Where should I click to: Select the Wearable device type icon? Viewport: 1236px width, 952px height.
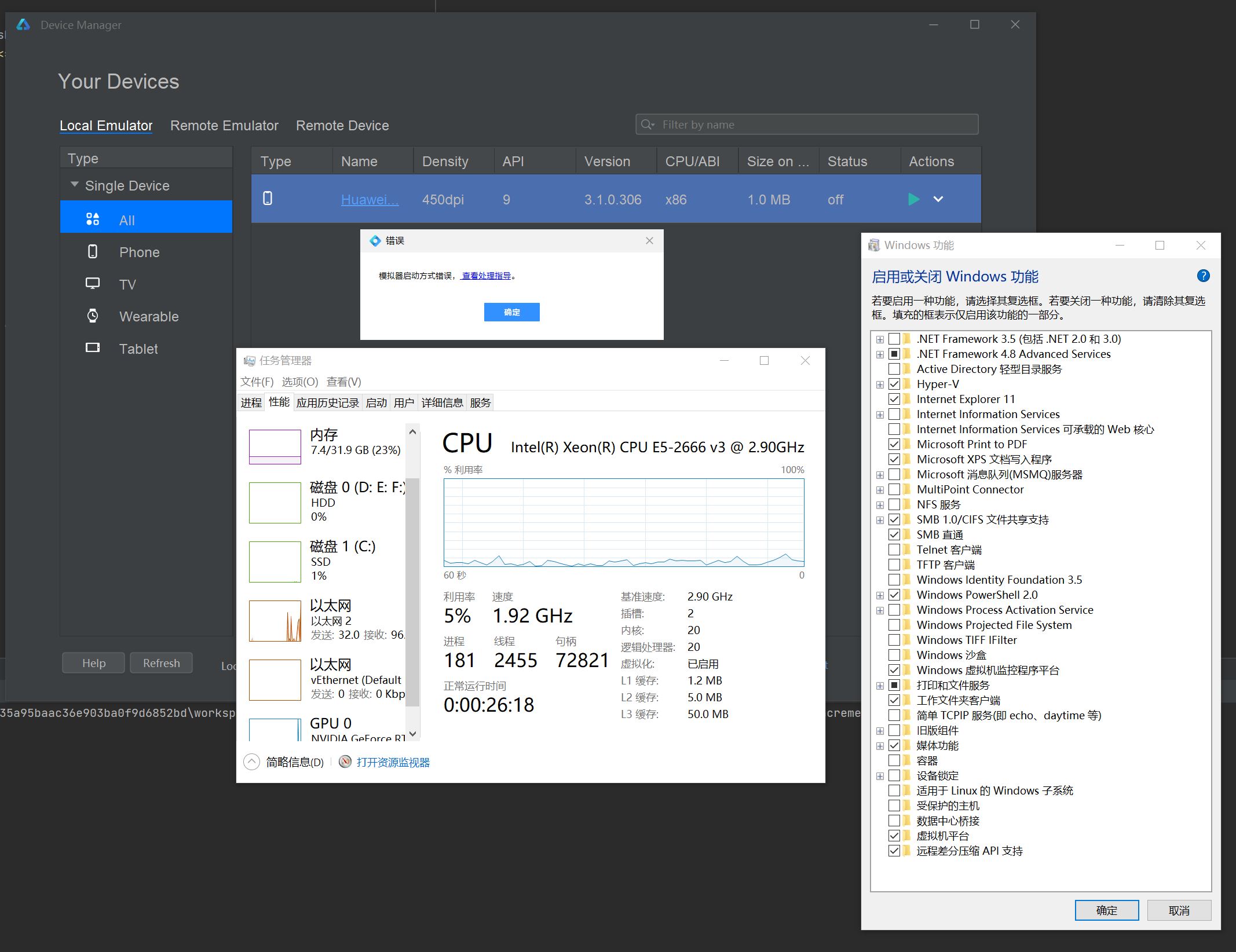[93, 316]
